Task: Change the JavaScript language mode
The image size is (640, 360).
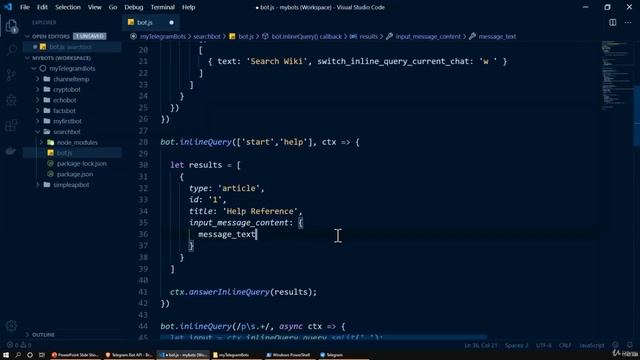Action: [591, 345]
